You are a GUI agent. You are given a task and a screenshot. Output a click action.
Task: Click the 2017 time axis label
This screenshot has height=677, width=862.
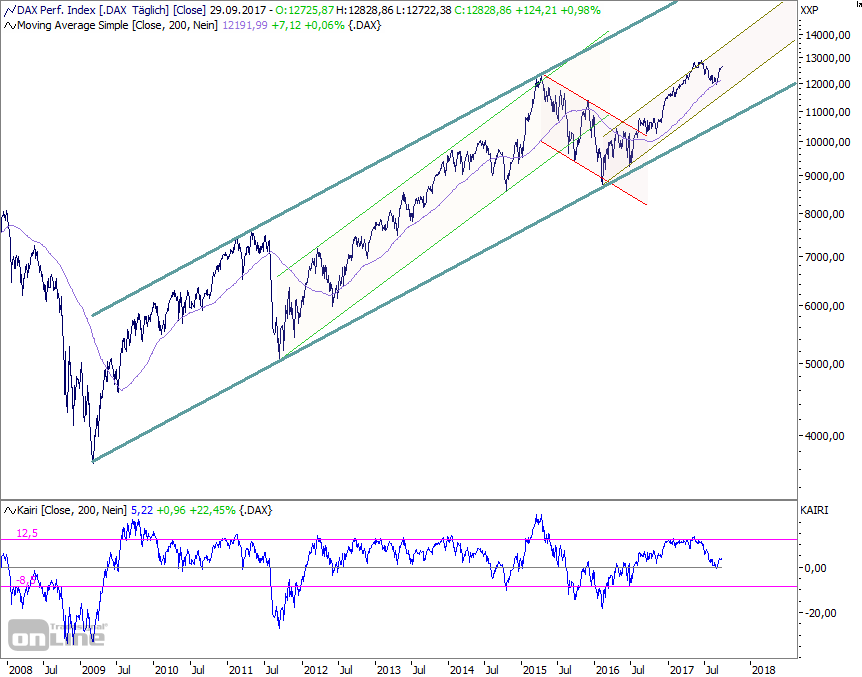point(682,670)
